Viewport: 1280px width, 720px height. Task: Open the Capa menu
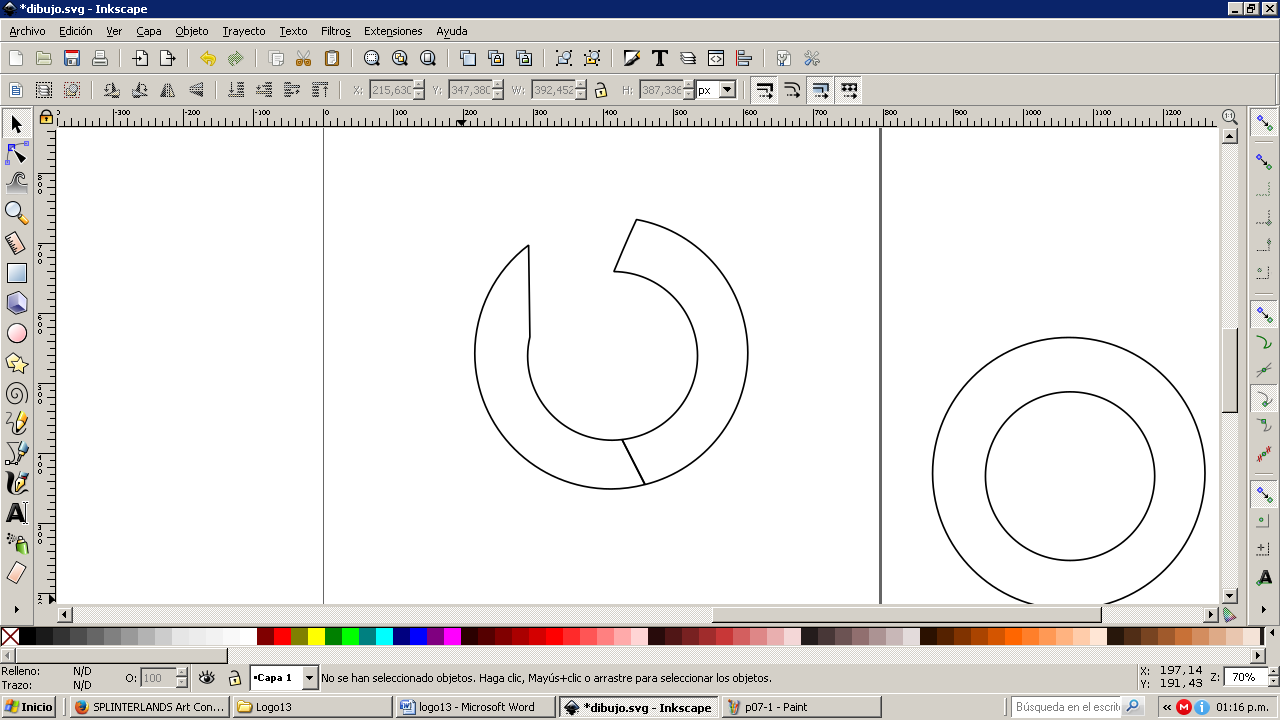149,31
